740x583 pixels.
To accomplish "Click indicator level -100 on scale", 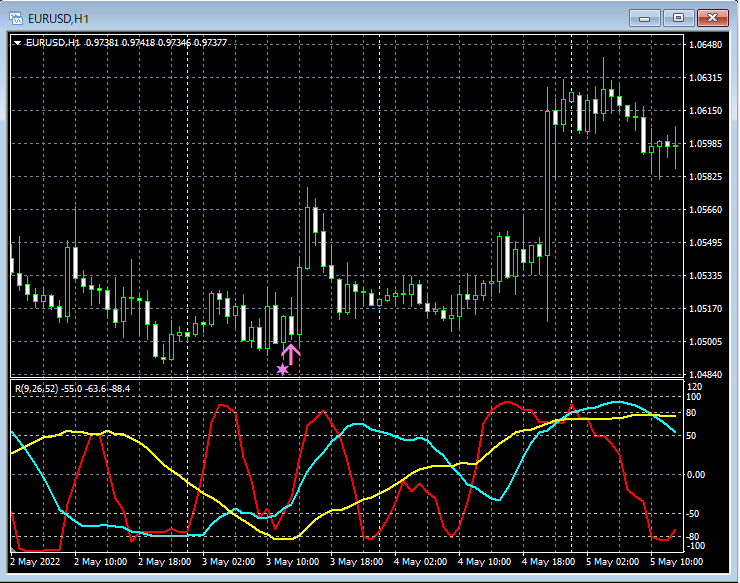I will coord(695,546).
